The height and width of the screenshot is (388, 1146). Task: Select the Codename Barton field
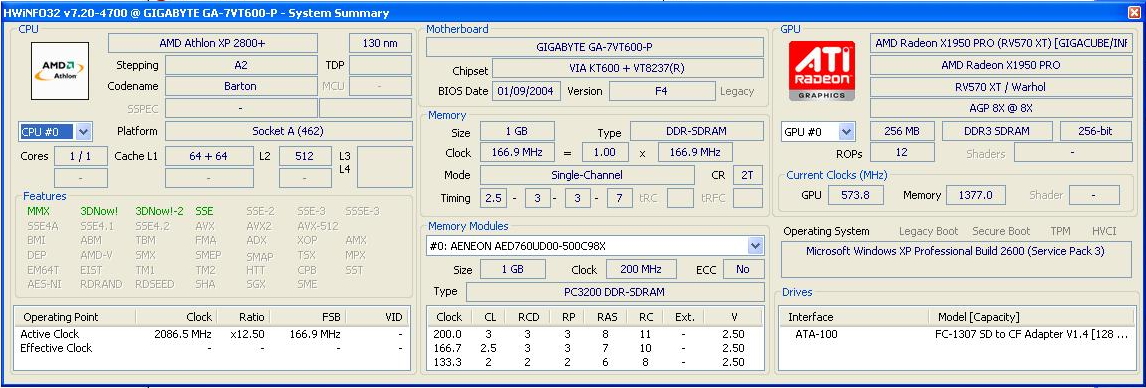pos(241,86)
